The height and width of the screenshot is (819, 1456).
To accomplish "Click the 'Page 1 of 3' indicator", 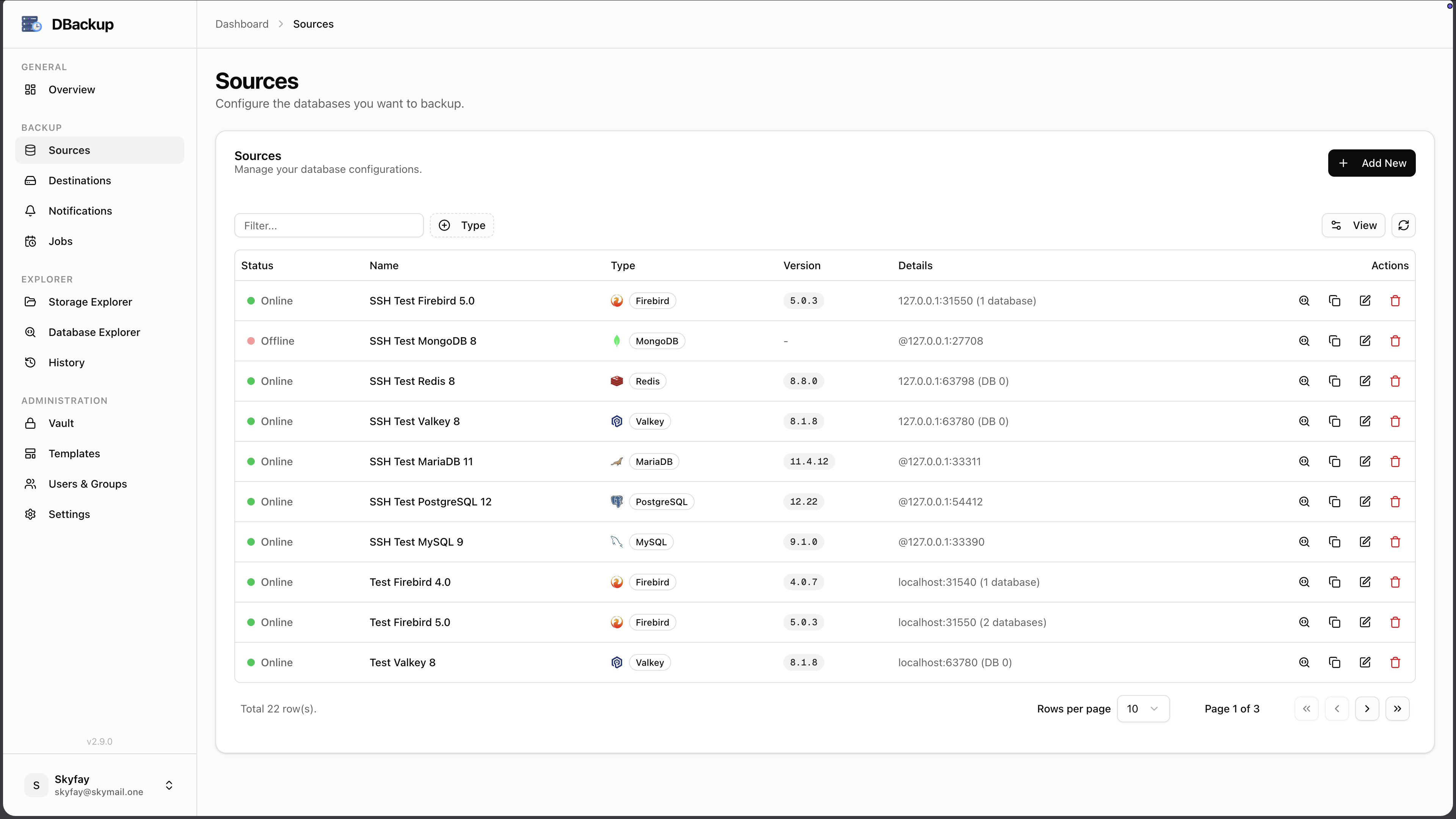I will pos(1232,708).
